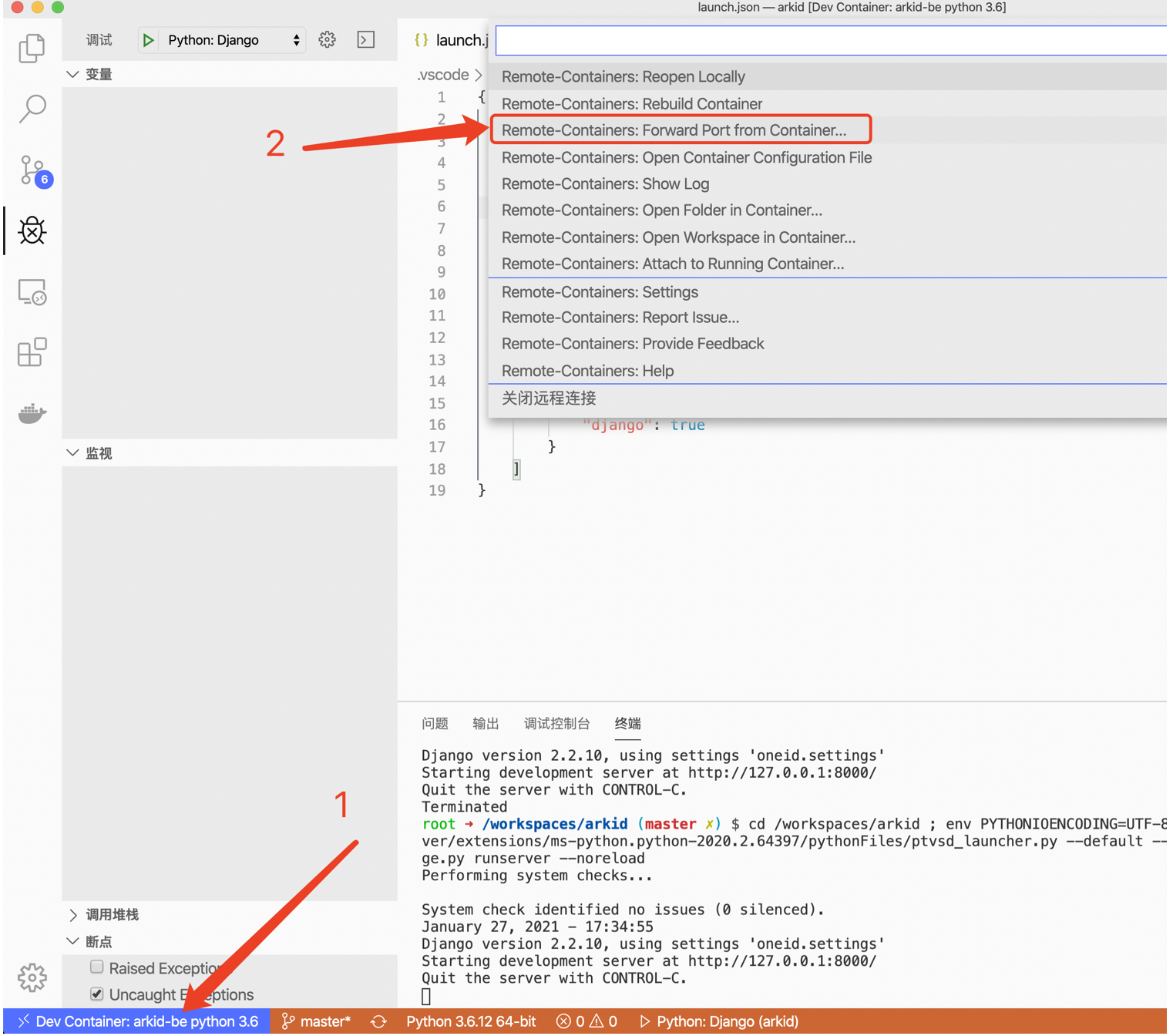Select the launch.json editor tab

451,40
